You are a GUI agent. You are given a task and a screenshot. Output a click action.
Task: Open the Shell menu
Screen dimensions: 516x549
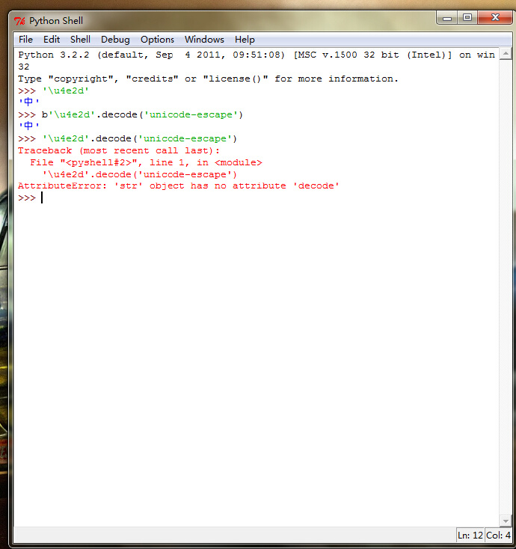pos(80,40)
